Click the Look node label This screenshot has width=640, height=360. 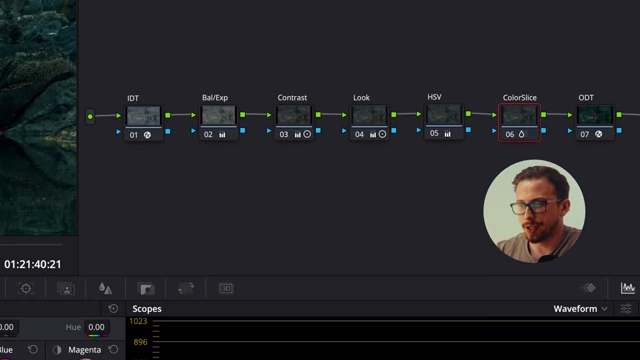tap(361, 98)
